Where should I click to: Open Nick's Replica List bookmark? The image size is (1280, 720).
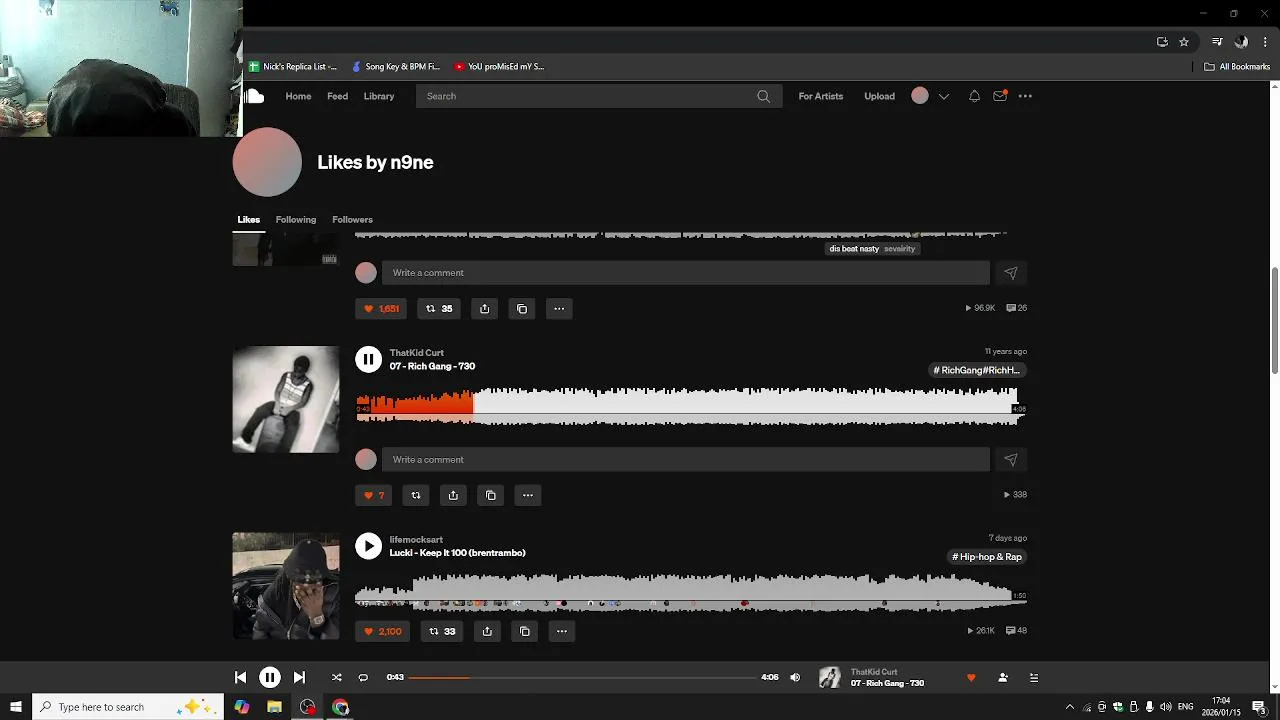[293, 67]
